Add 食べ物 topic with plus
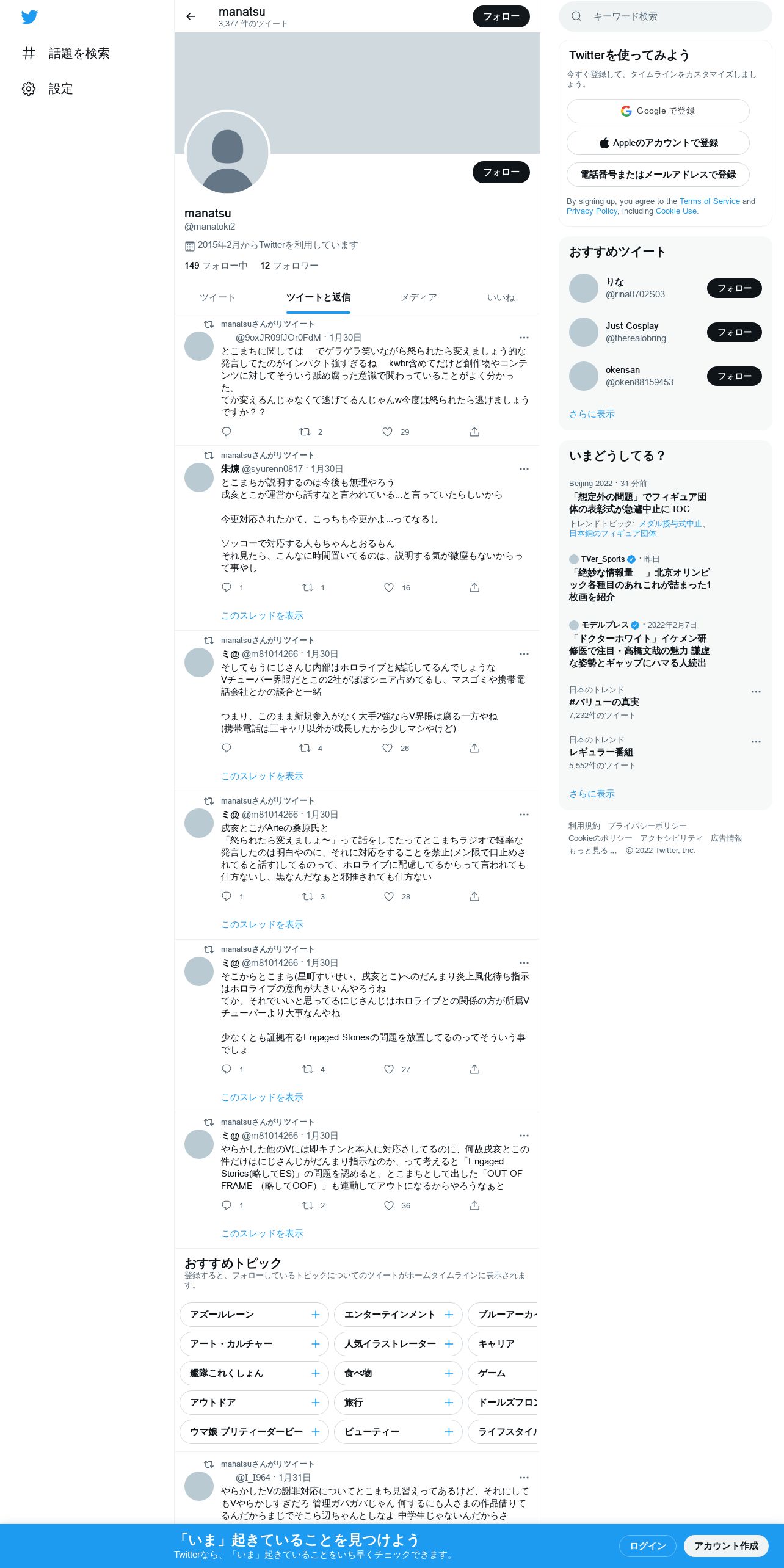The image size is (784, 1568). coord(449,1373)
